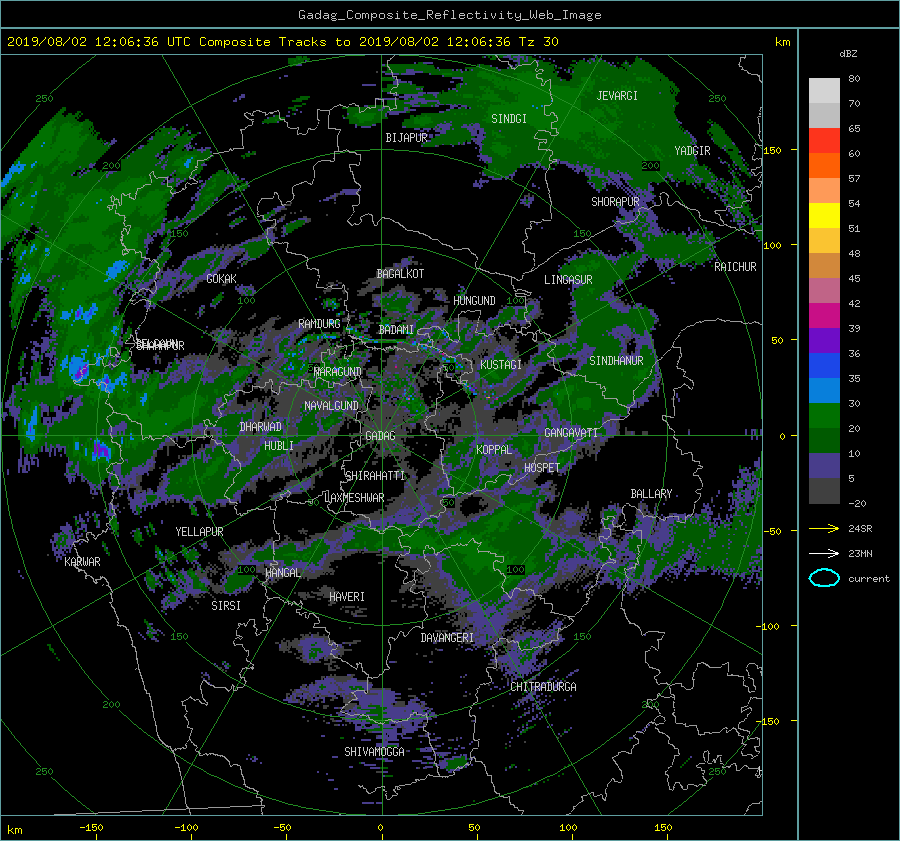Click the GANGAVATI city label
The image size is (900, 841).
[x=571, y=433]
